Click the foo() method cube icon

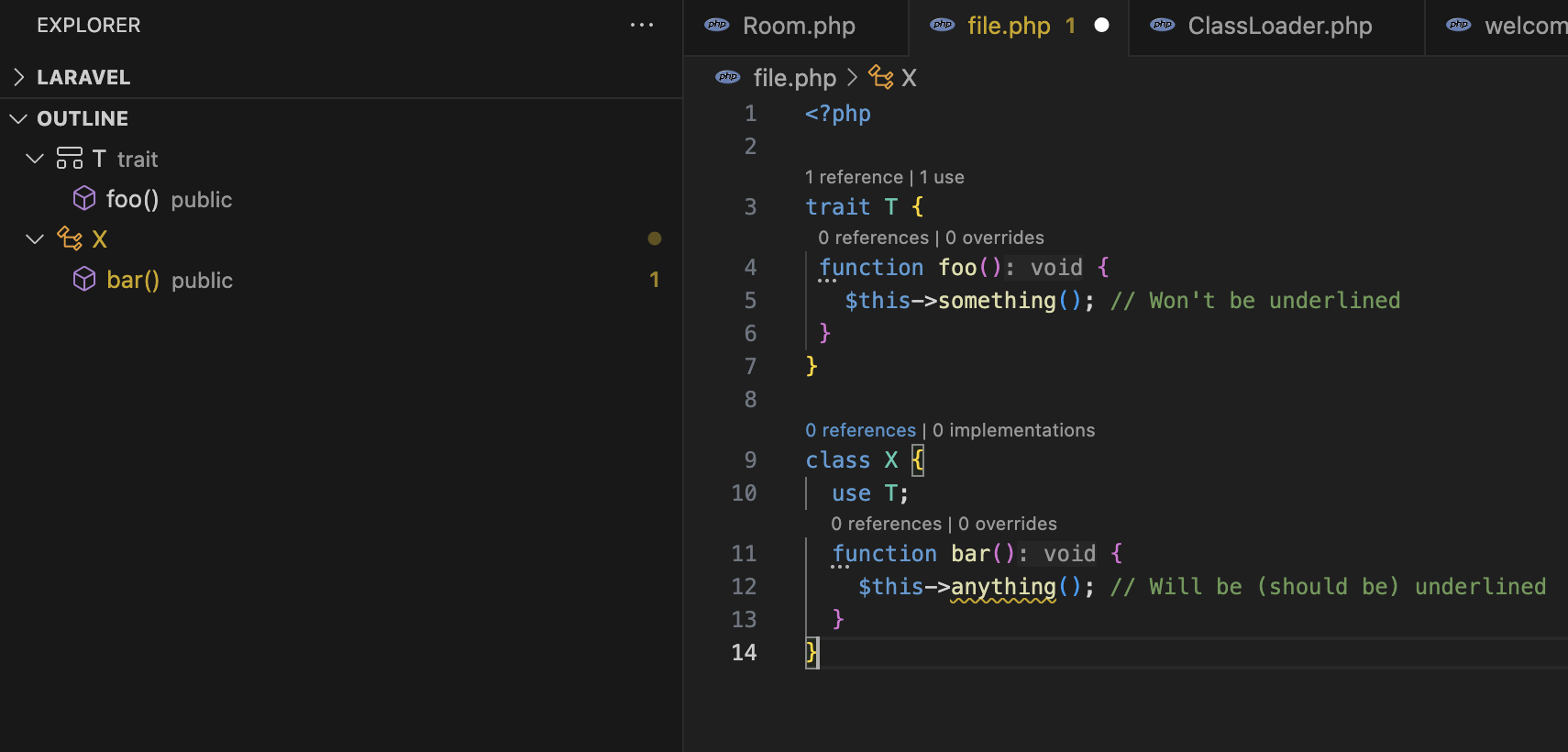84,199
